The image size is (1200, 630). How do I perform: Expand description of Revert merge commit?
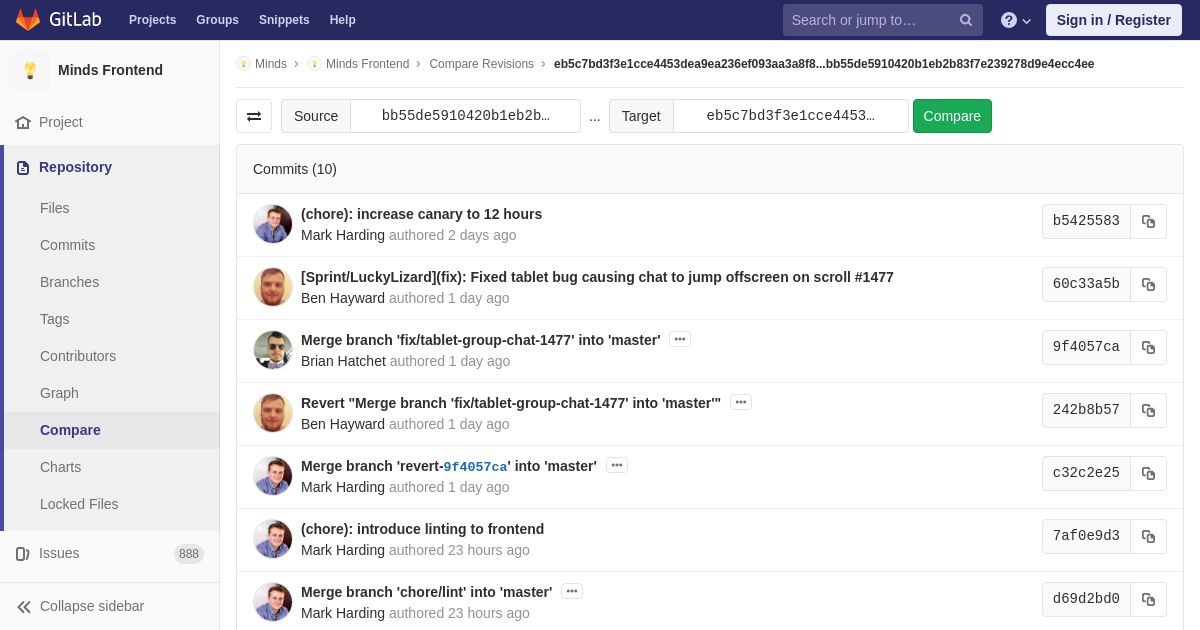(x=741, y=402)
